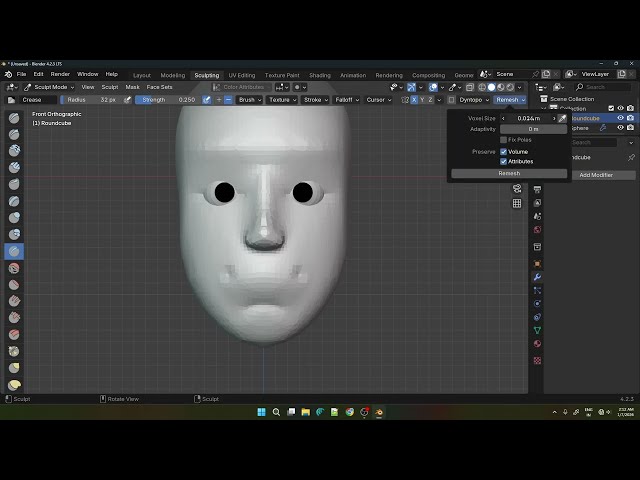Open the Texture properties tab
640x480 pixels.
[537, 360]
